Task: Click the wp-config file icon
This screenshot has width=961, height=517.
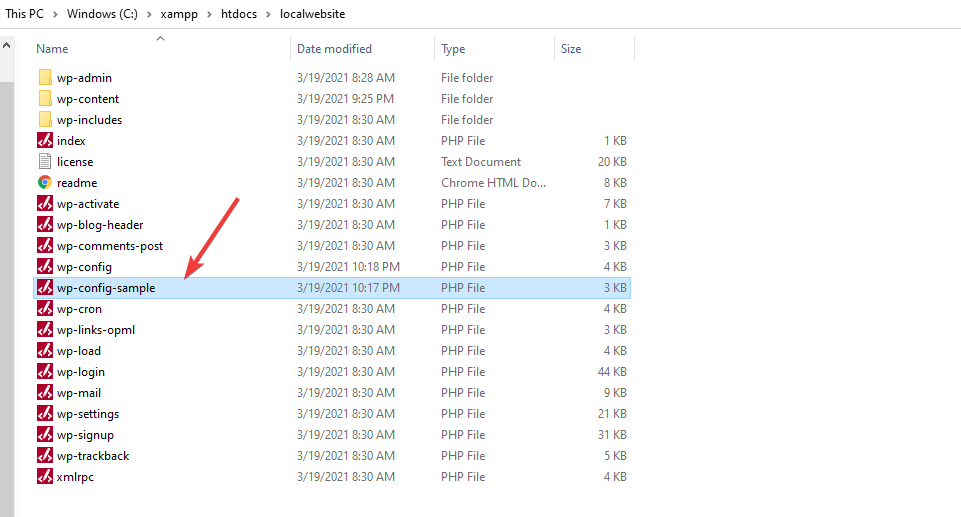Action: 45,266
